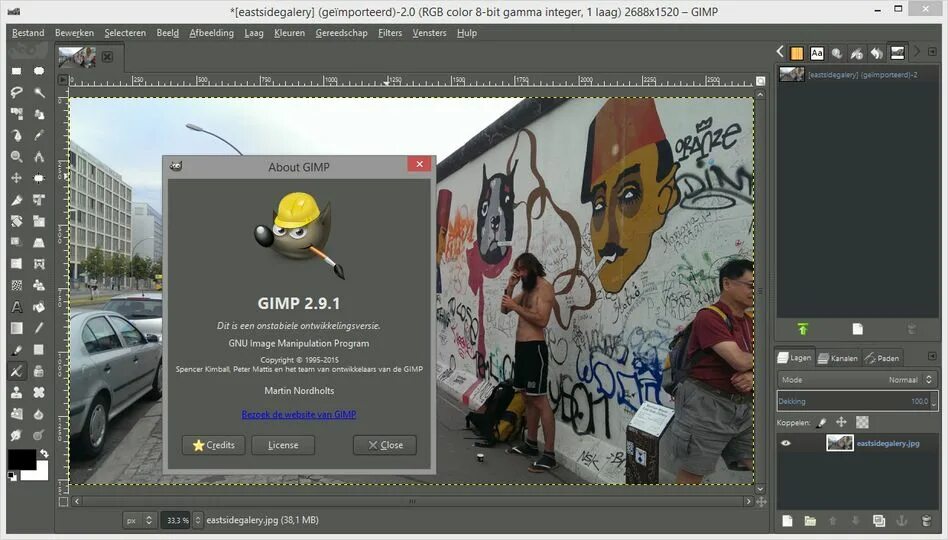Select the Crop tool

16,200
